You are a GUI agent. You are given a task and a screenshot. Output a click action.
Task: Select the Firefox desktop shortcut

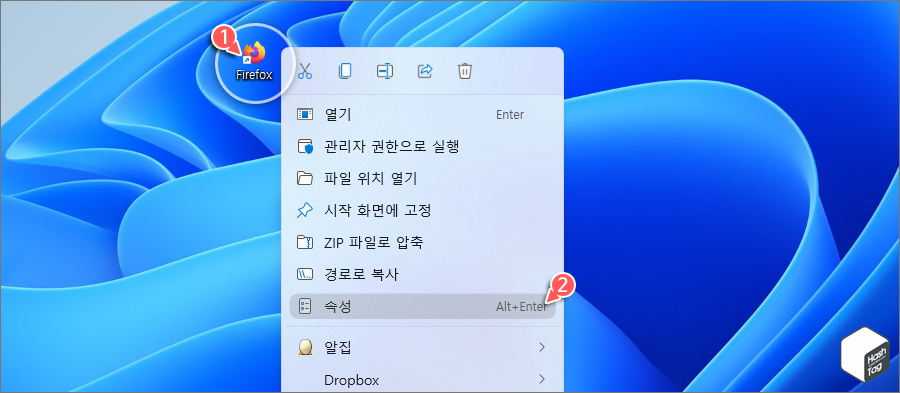pyautogui.click(x=254, y=62)
